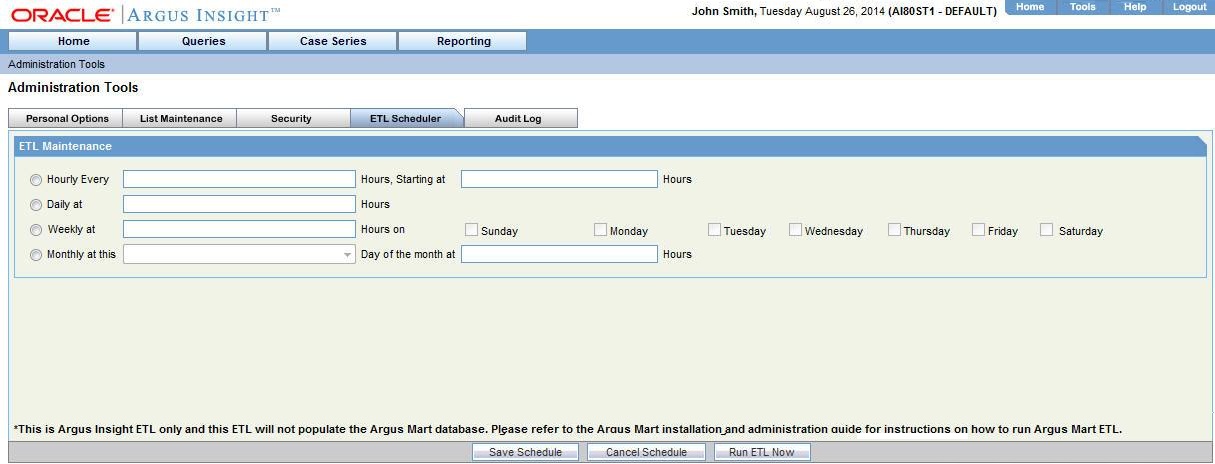
Task: Check the Friday checkbox
Action: (978, 230)
